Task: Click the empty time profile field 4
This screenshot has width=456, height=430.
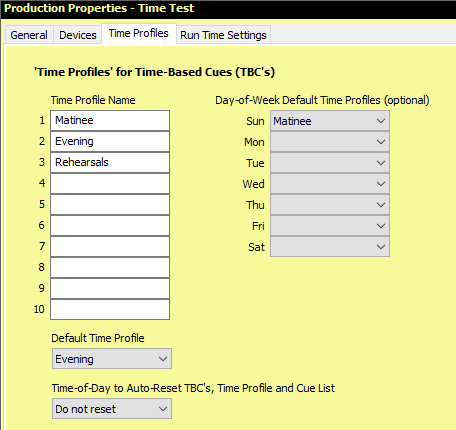Action: (x=110, y=184)
